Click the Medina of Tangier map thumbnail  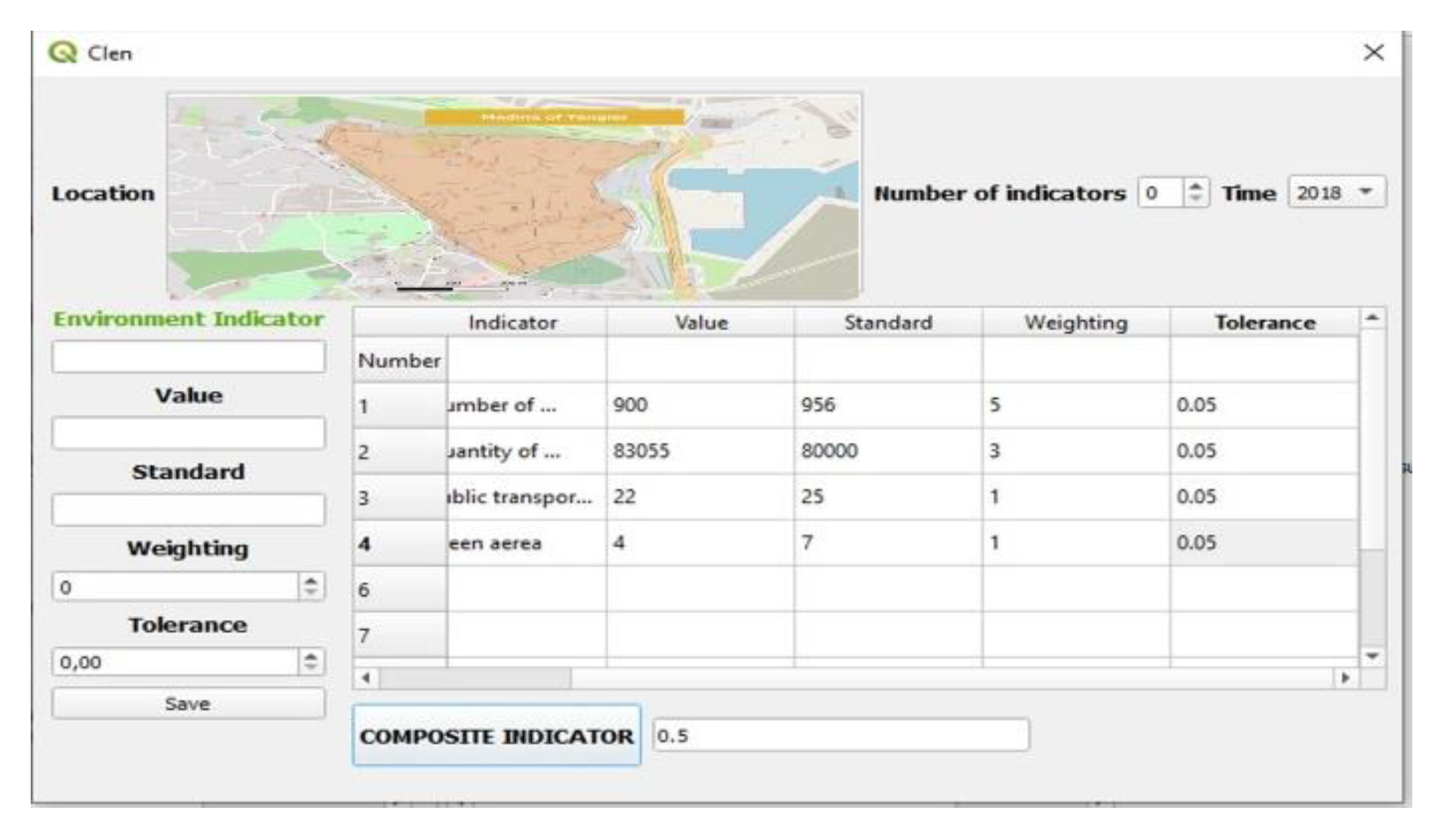[x=514, y=196]
